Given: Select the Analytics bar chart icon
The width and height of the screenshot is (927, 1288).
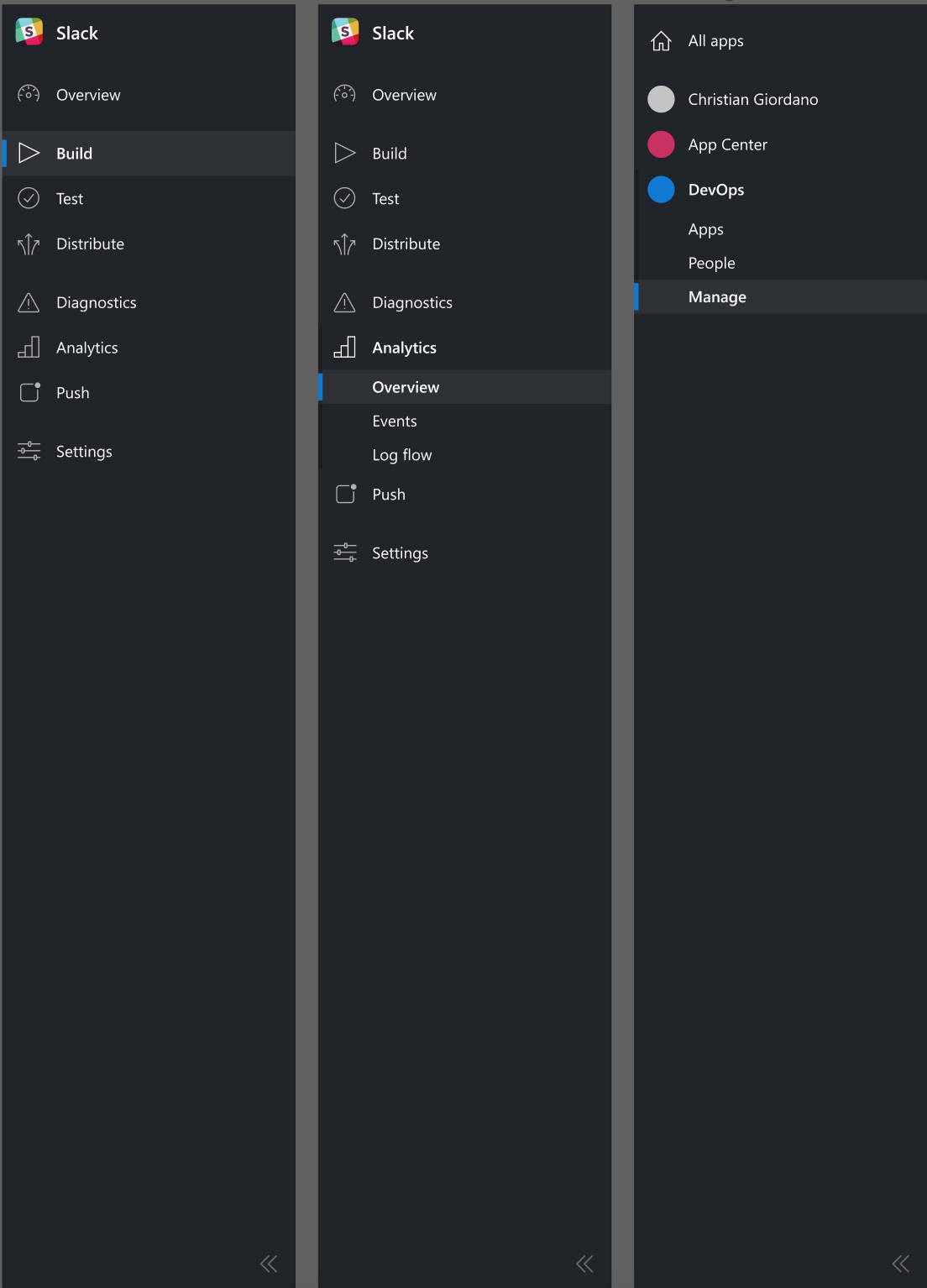Looking at the screenshot, I should tap(29, 347).
